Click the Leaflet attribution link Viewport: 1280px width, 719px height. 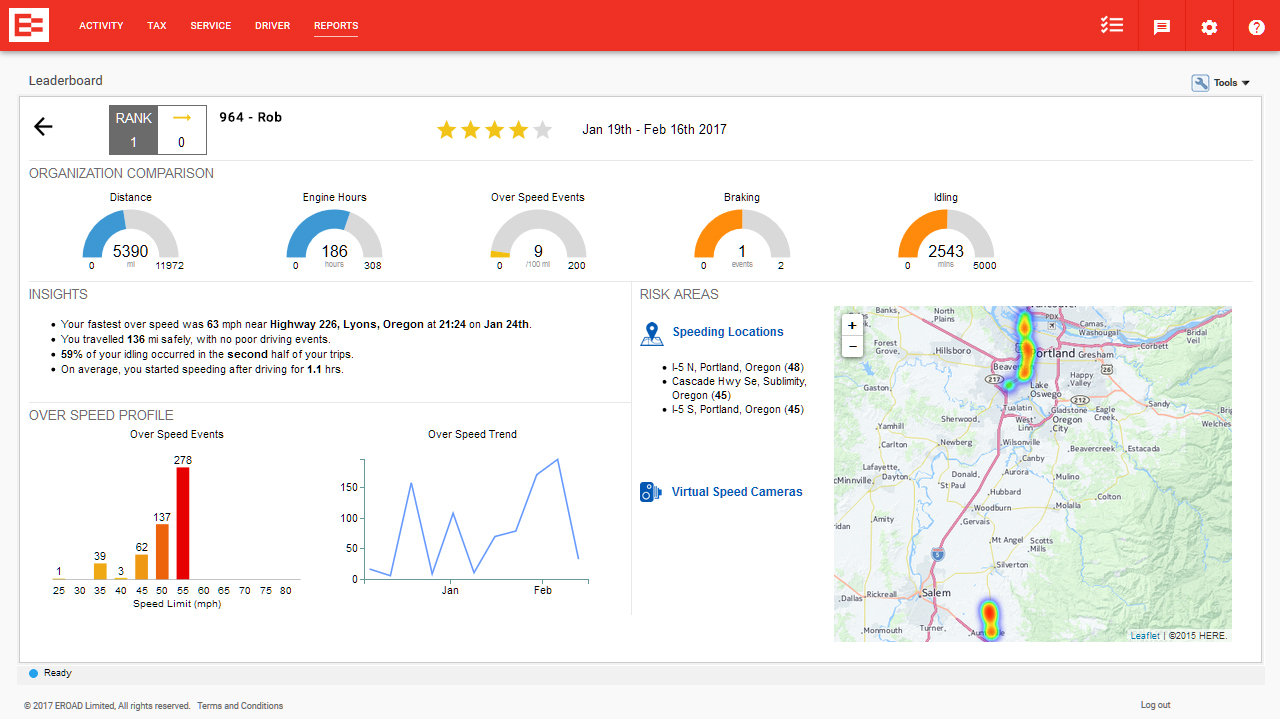pos(1145,636)
